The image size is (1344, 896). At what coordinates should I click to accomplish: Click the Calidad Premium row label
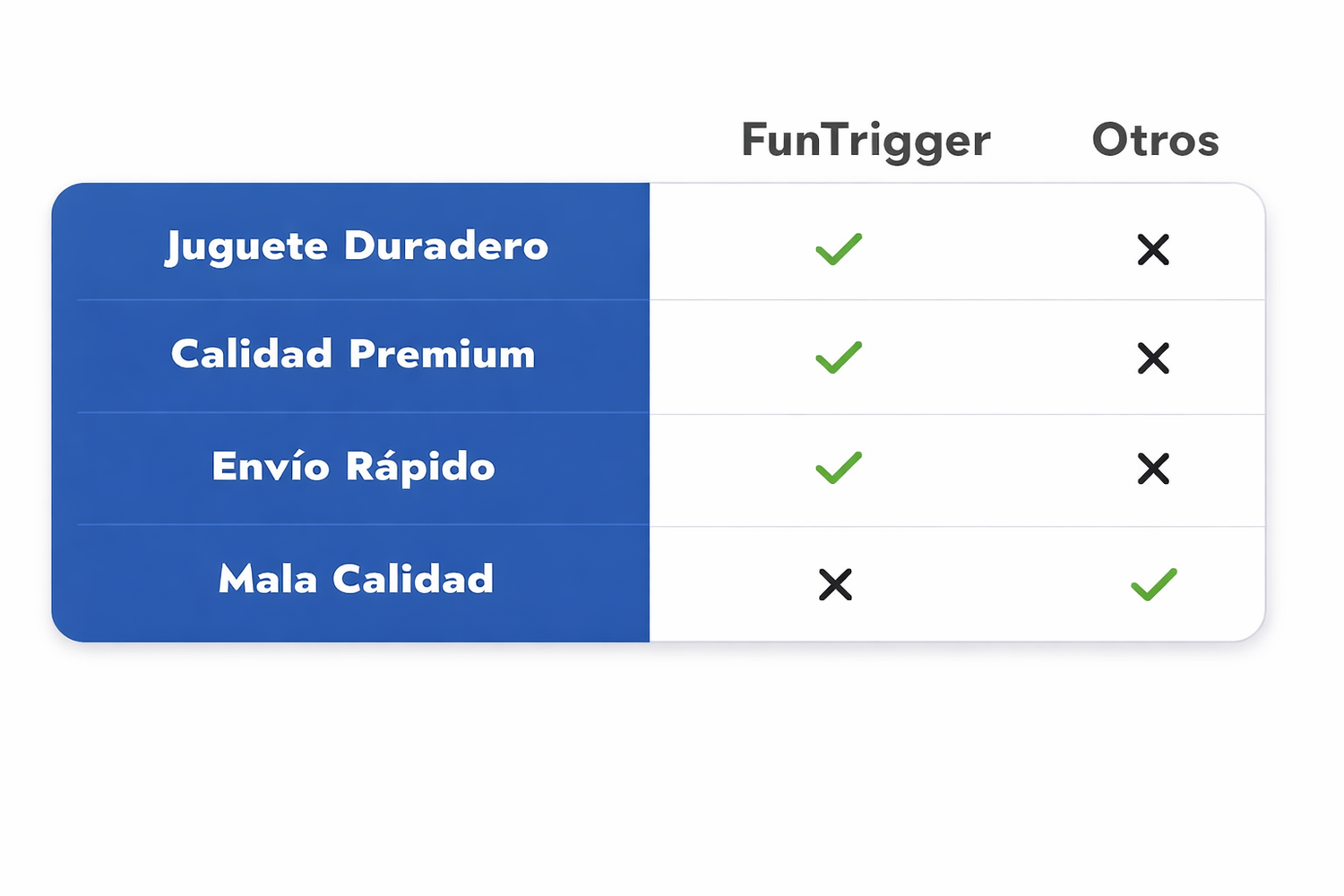(x=353, y=355)
